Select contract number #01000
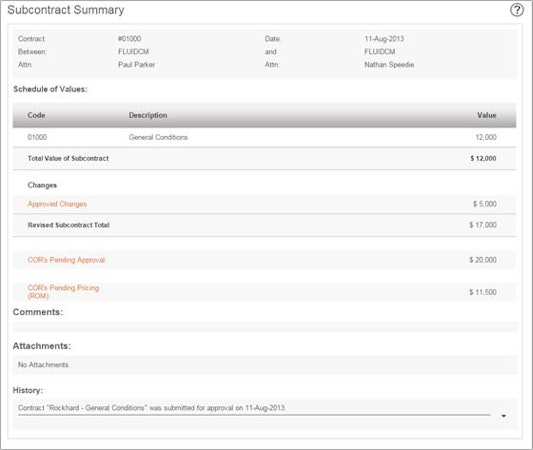The height and width of the screenshot is (450, 533). pyautogui.click(x=130, y=39)
